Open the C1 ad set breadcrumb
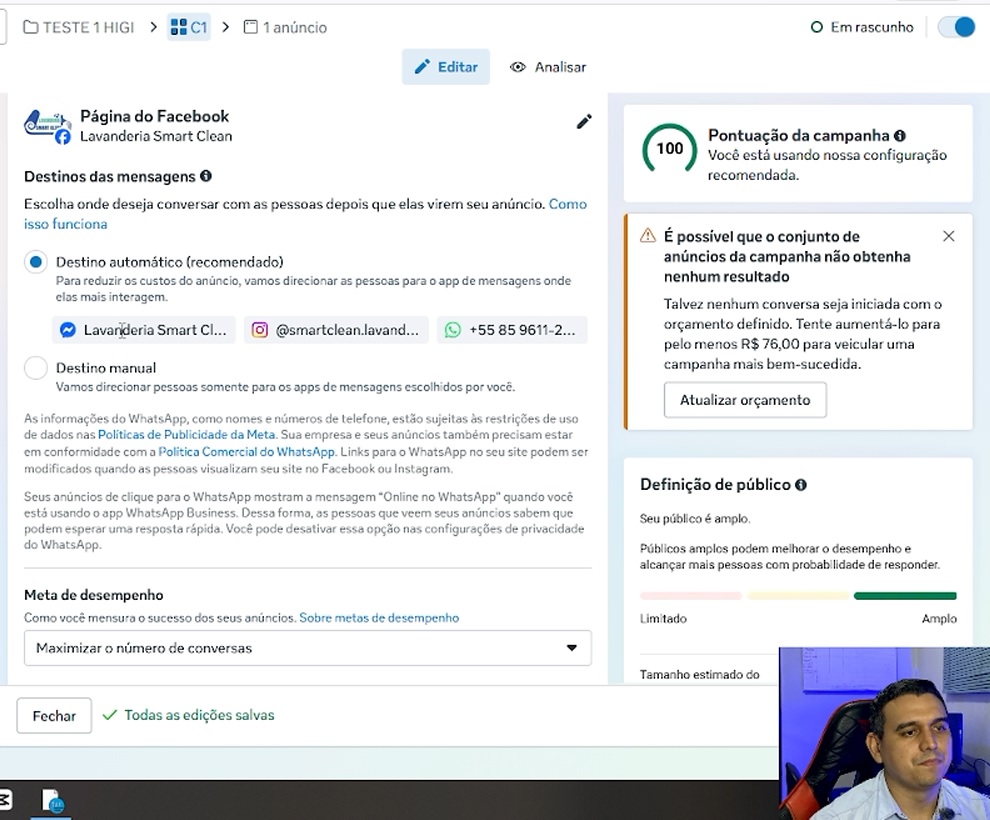The height and width of the screenshot is (820, 990). [x=189, y=27]
